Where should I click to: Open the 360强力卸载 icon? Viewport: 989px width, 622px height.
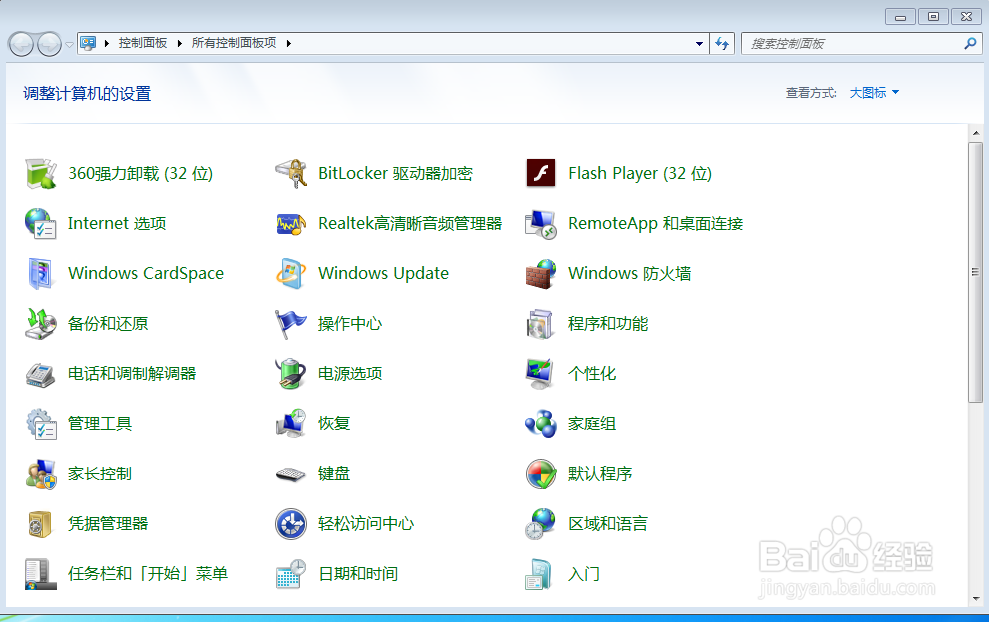tap(41, 173)
